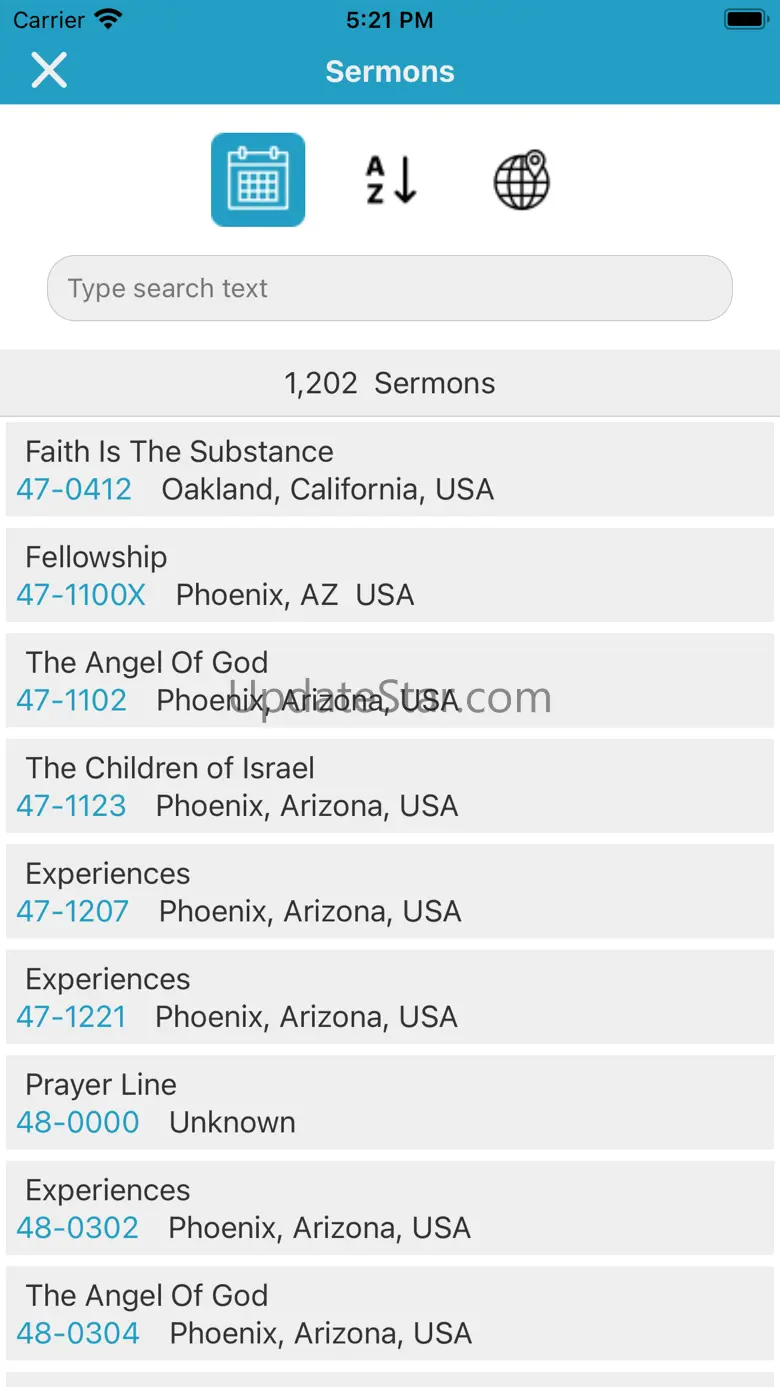Image resolution: width=780 pixels, height=1387 pixels.
Task: Tap the globe location sort icon
Action: [521, 180]
